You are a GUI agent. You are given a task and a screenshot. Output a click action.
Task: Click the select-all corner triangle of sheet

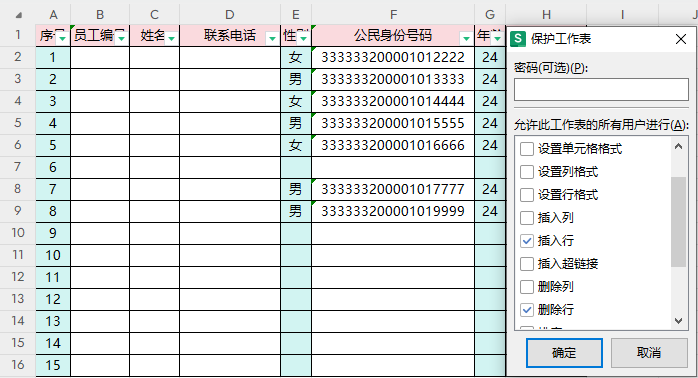tap(19, 16)
